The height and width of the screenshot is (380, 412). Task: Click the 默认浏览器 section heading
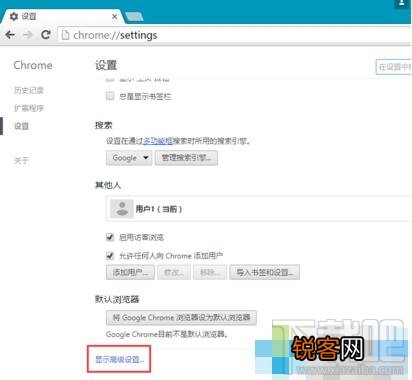(117, 299)
